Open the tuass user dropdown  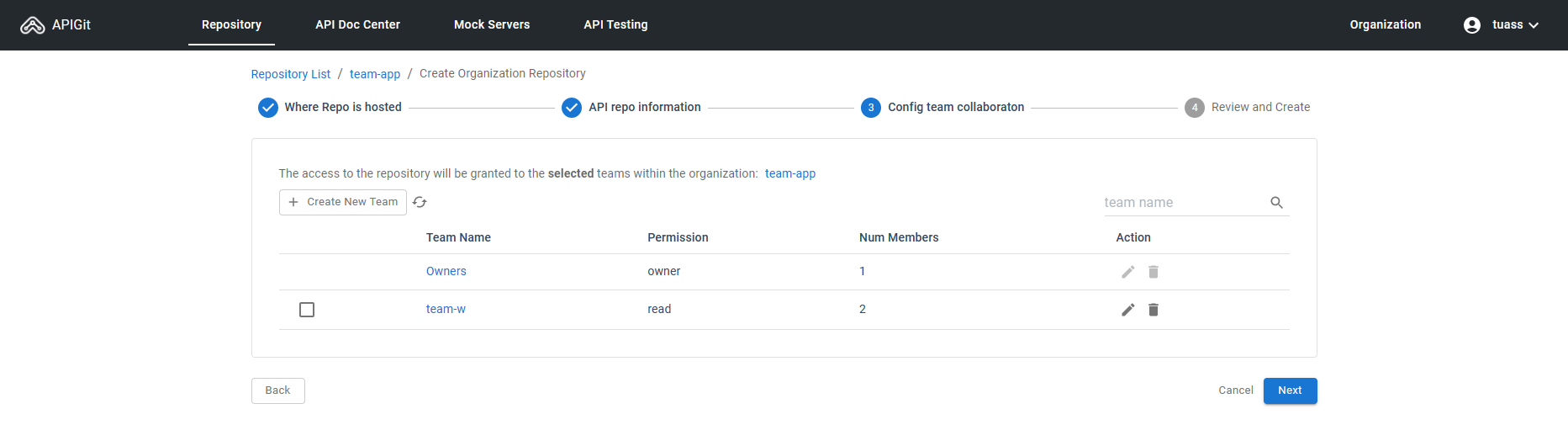coord(1515,25)
